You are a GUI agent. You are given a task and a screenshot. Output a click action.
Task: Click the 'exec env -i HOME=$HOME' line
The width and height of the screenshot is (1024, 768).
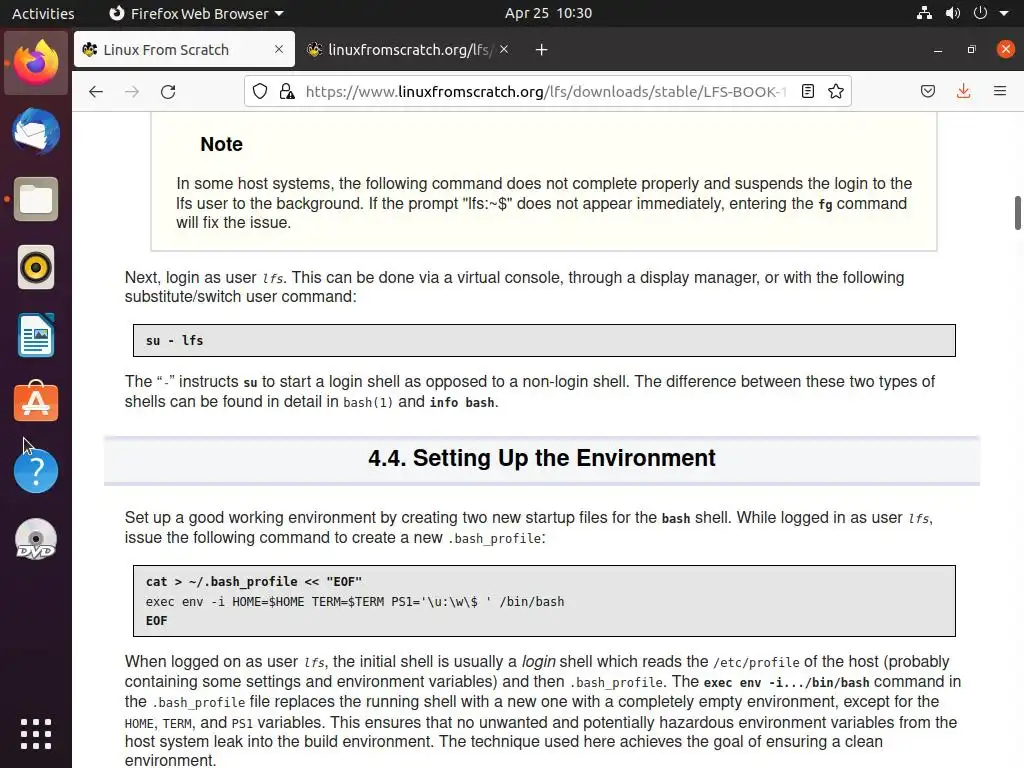[355, 601]
